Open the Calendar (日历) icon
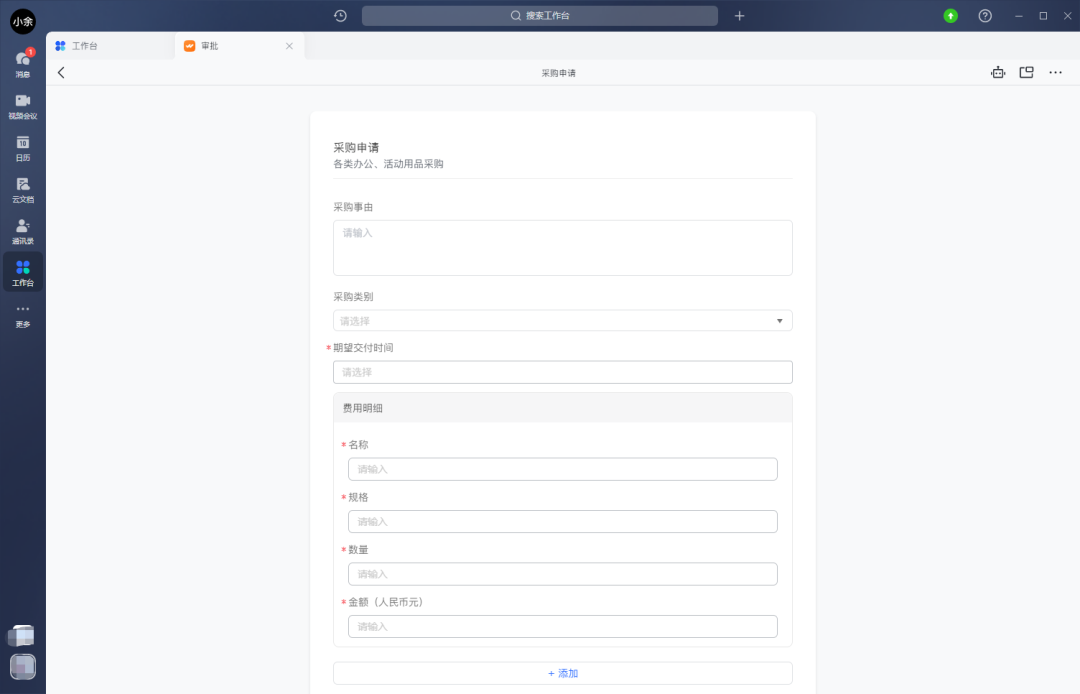Image resolution: width=1080 pixels, height=694 pixels. 22,147
